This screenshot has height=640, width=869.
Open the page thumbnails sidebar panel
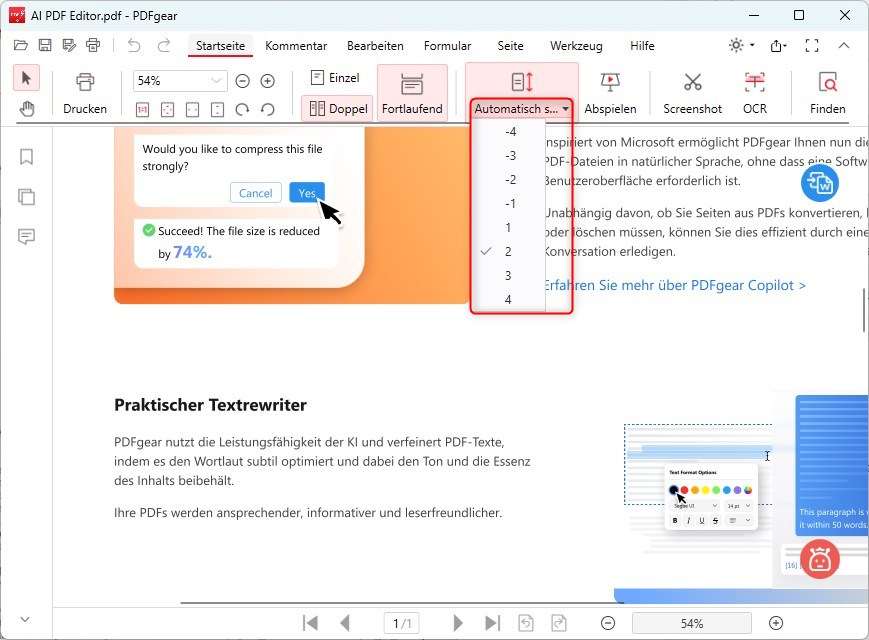[26, 197]
